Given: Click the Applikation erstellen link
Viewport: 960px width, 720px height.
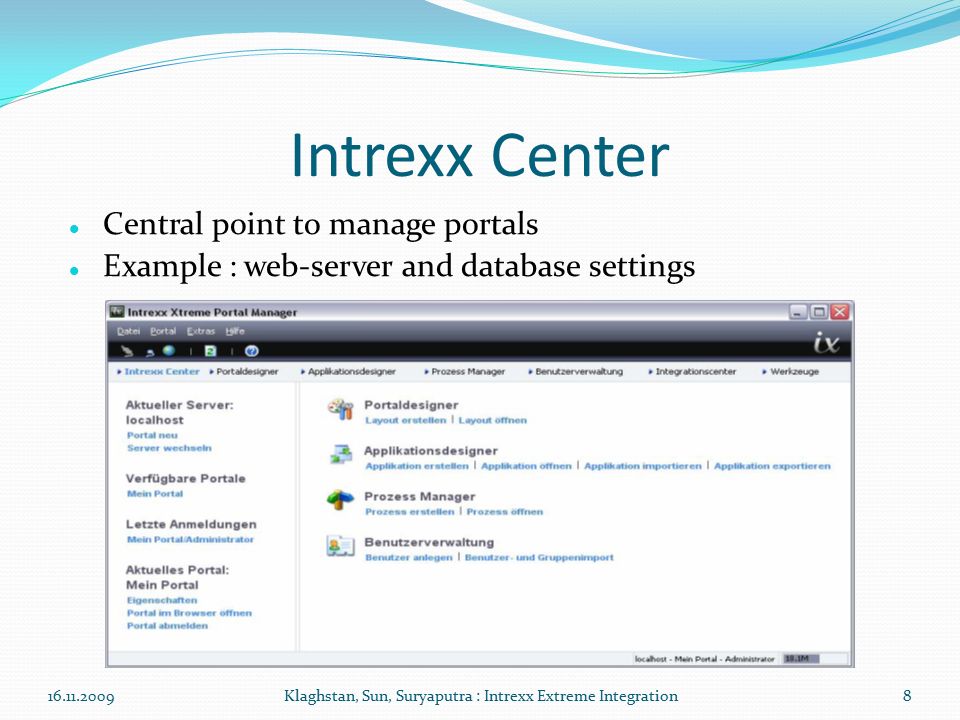Looking at the screenshot, I should 417,467.
